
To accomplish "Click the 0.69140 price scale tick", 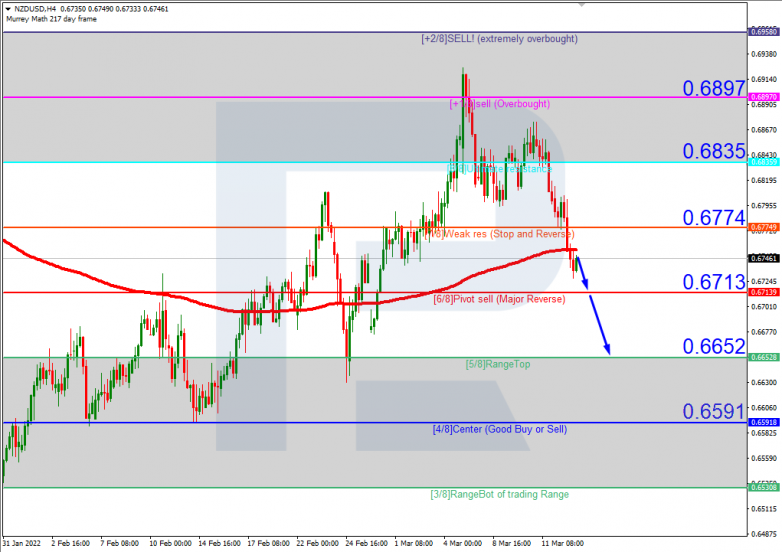I will click(764, 79).
